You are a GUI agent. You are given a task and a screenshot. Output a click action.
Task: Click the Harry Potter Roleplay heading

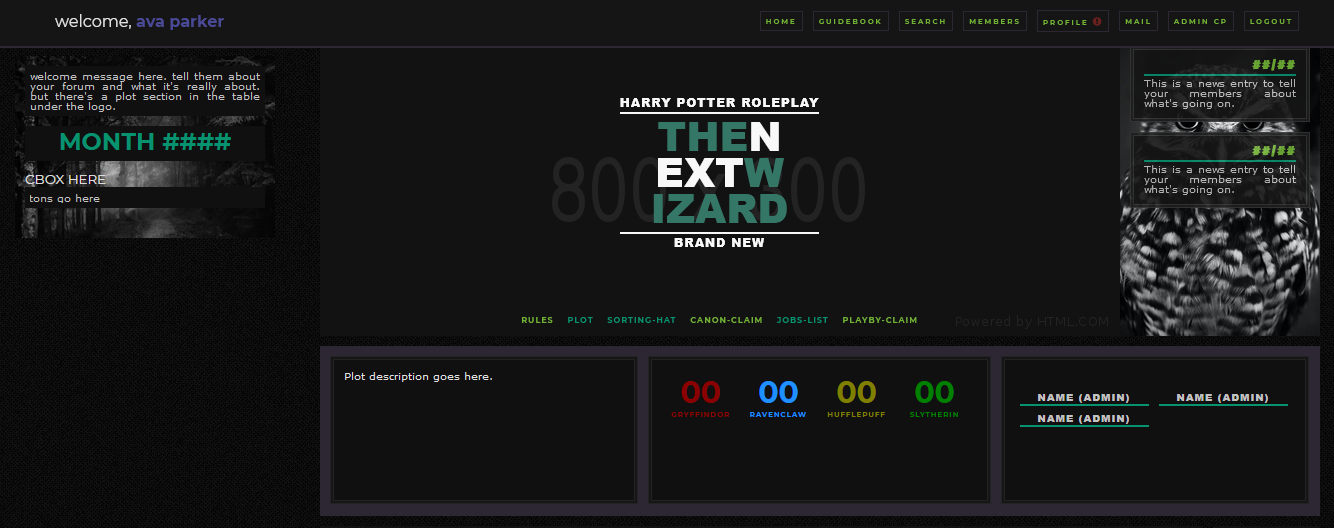tap(719, 103)
